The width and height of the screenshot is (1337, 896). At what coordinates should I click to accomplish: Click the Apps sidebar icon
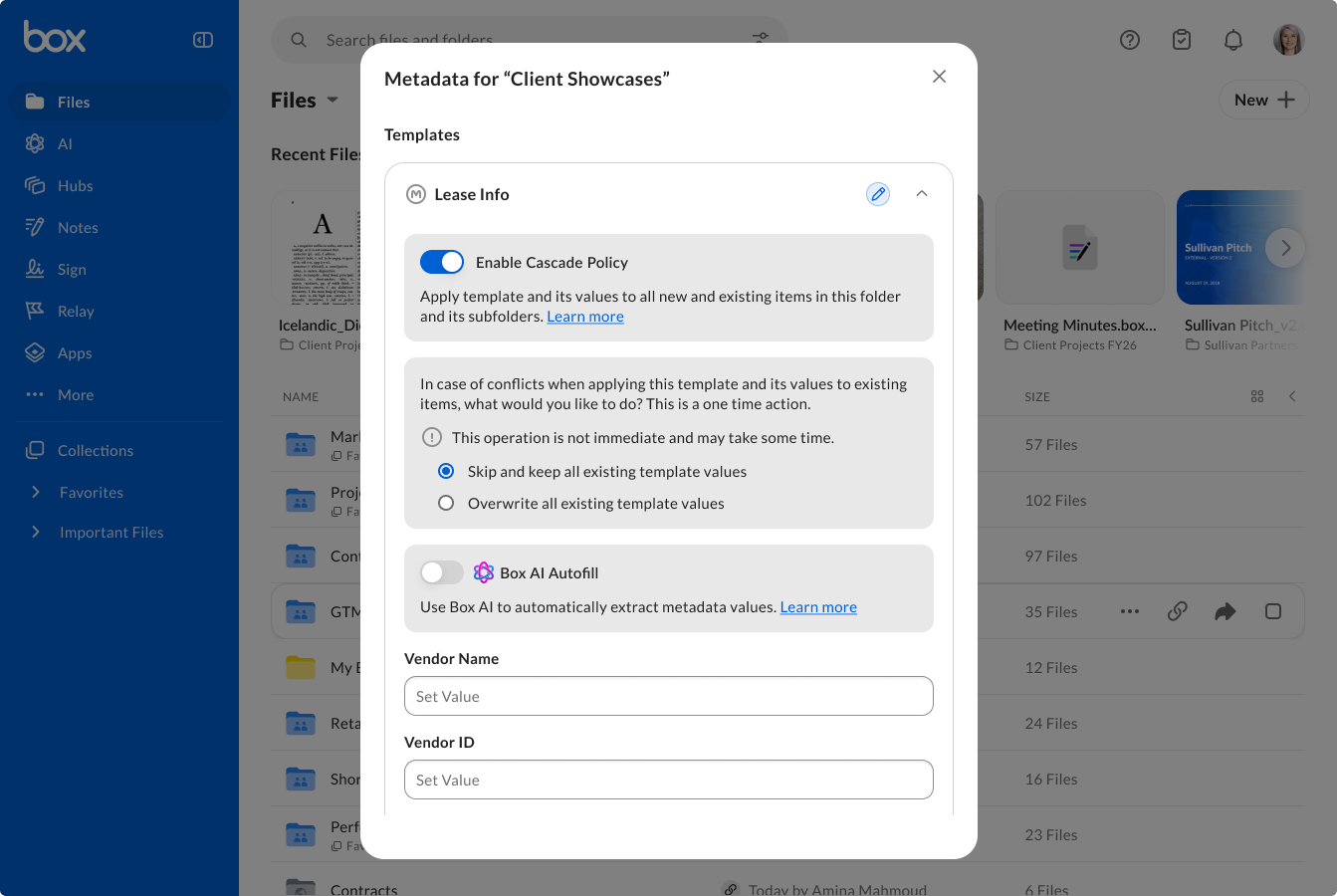[x=35, y=352]
